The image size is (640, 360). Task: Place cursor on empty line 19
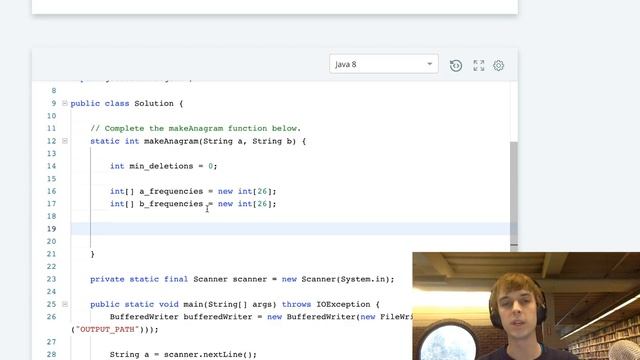coord(290,229)
